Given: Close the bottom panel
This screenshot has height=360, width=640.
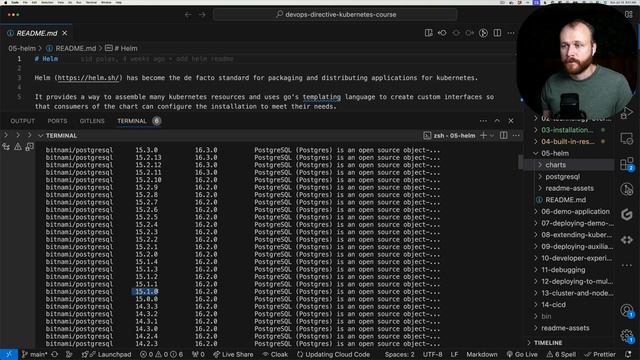Looking at the screenshot, I should pos(511,121).
